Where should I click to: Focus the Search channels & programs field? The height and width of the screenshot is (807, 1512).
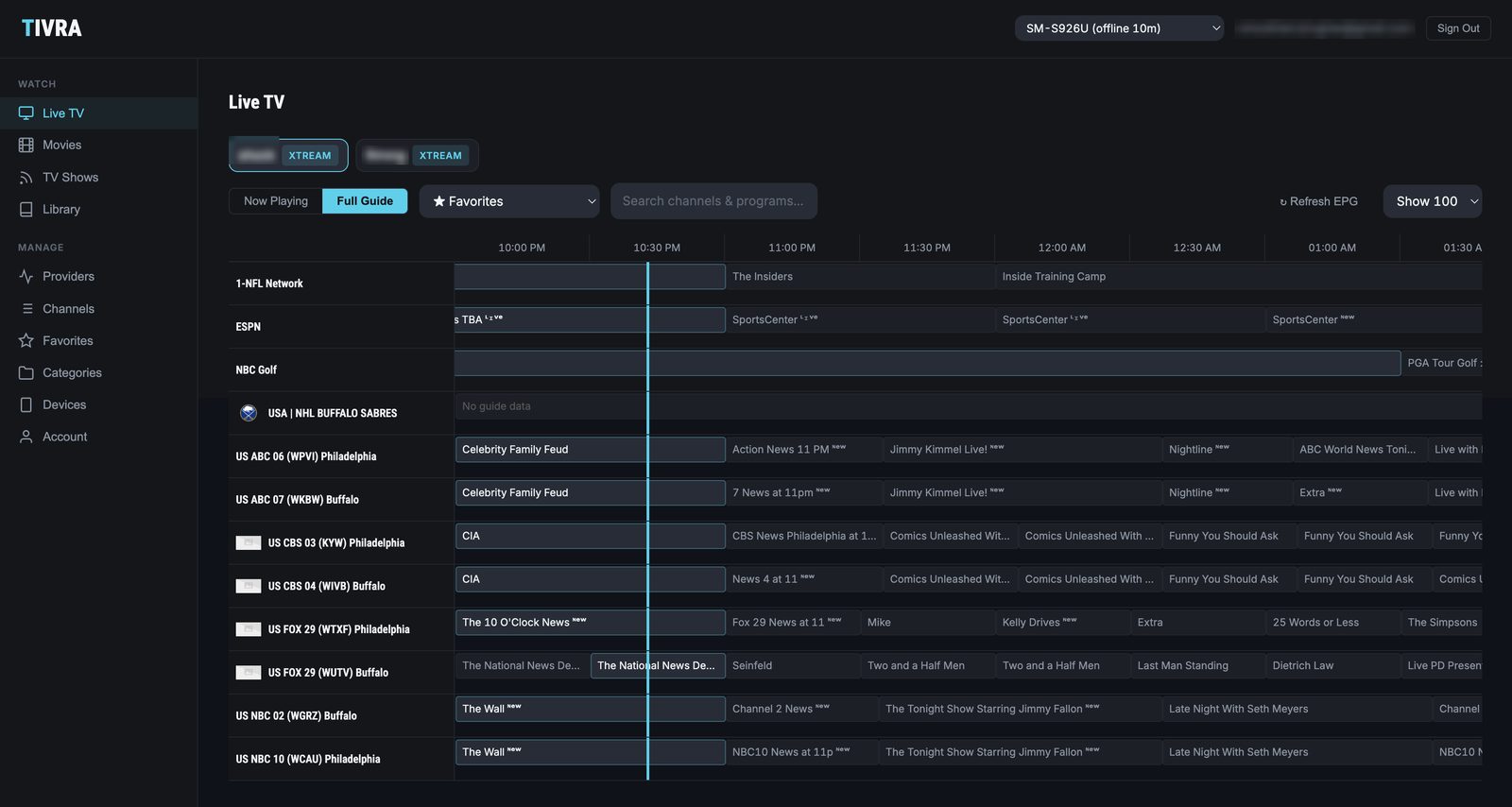pos(713,201)
